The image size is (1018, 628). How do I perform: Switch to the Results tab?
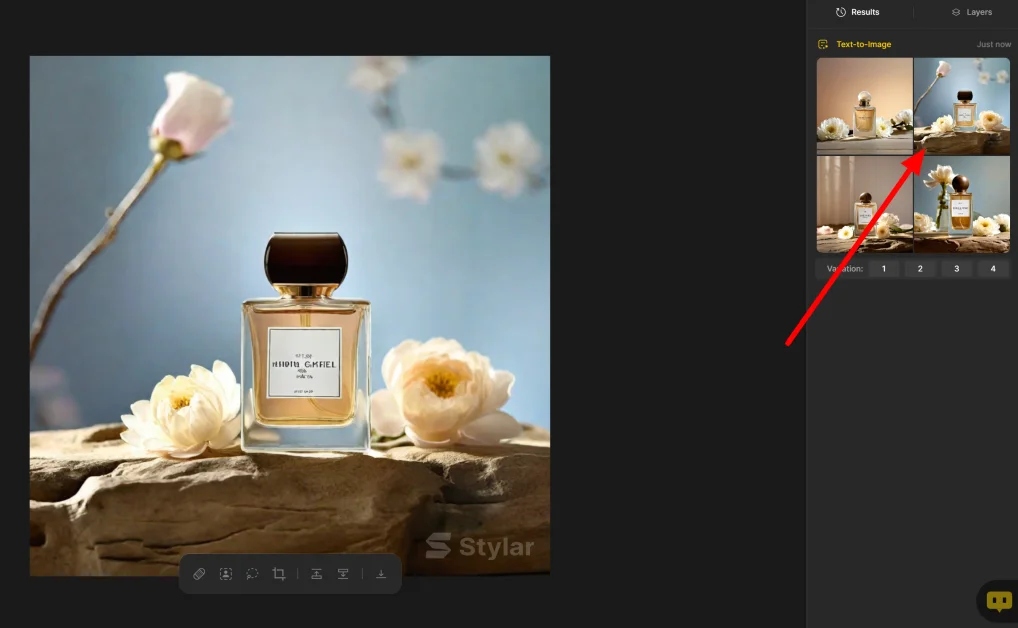[858, 12]
